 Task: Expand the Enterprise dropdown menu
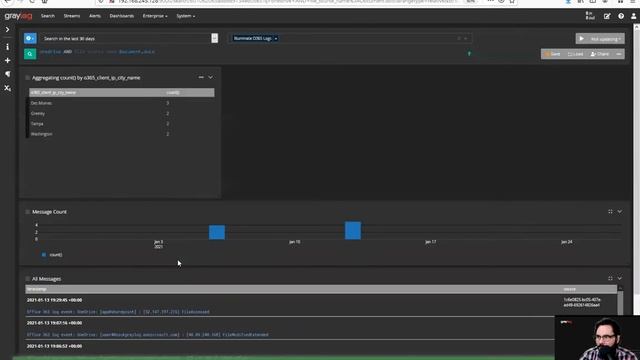tap(155, 16)
